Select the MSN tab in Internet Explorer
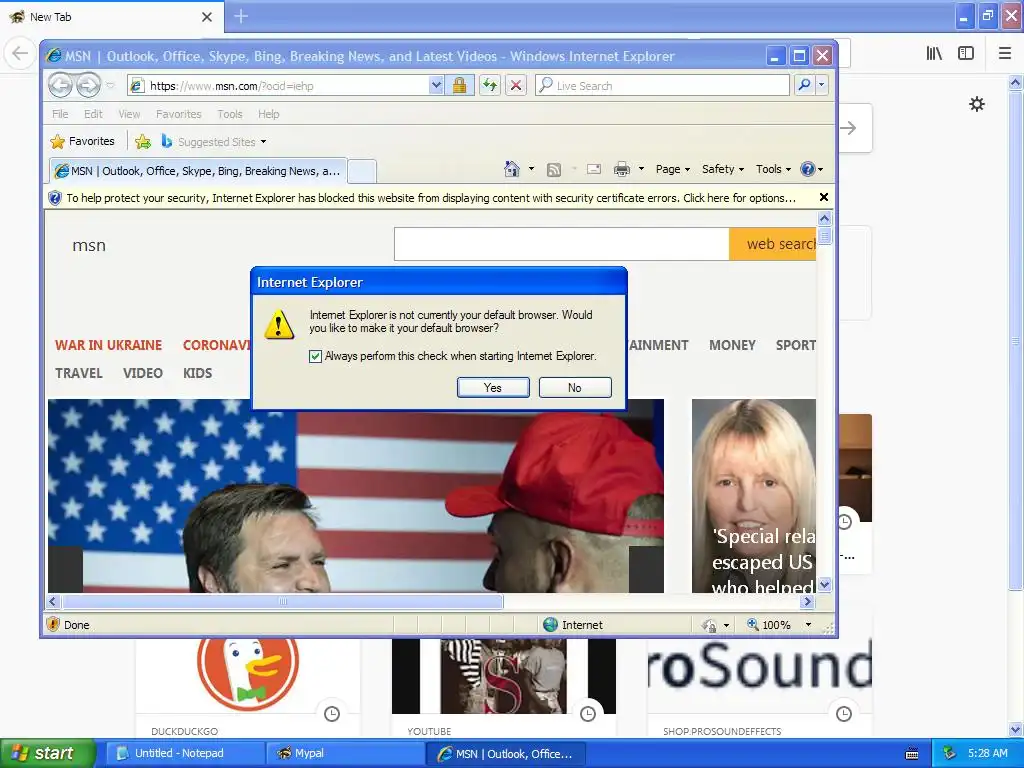Viewport: 1024px width, 768px height. pyautogui.click(x=198, y=171)
